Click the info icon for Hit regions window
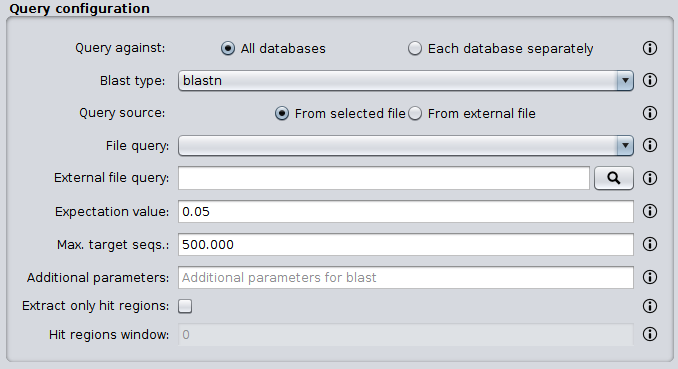Image resolution: width=678 pixels, height=369 pixels. 649,334
